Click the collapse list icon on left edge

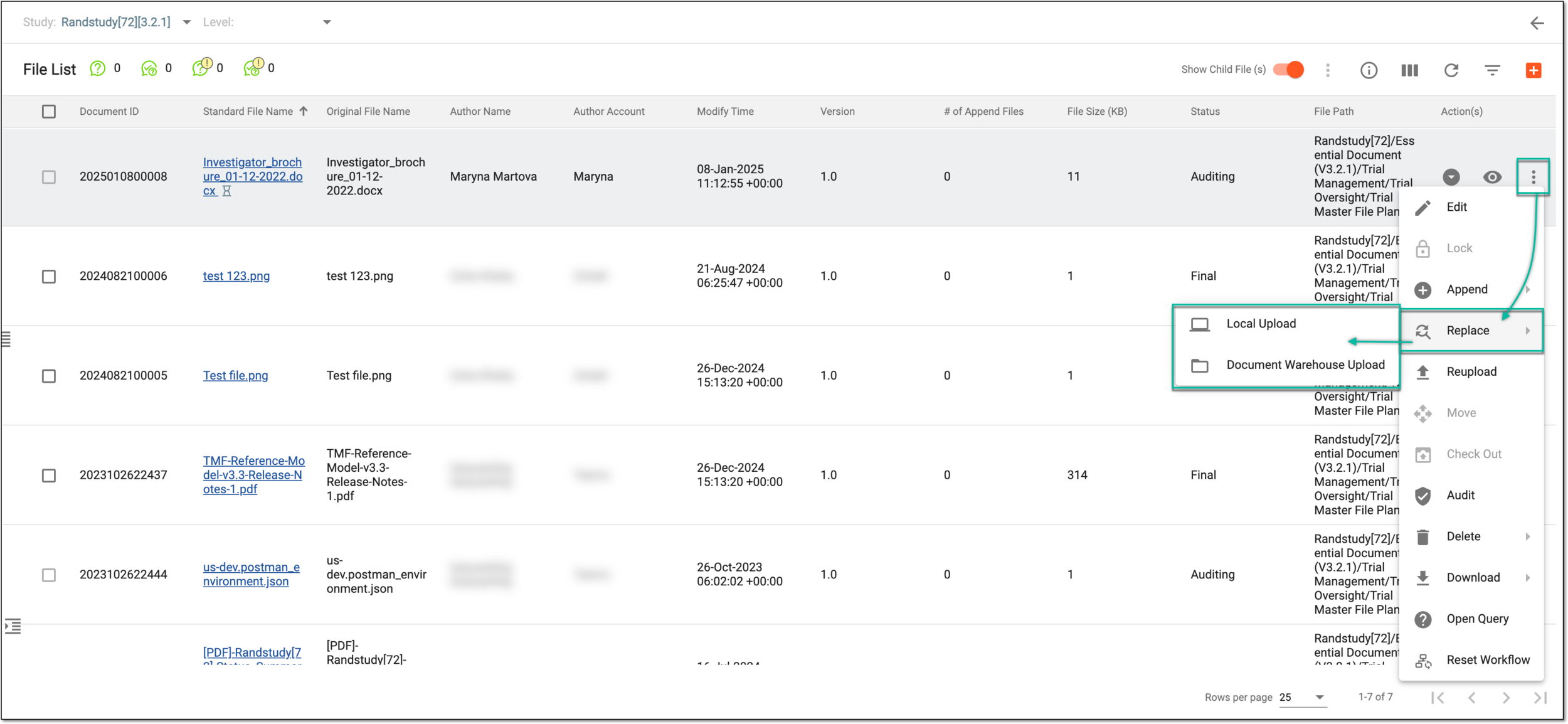coord(6,339)
